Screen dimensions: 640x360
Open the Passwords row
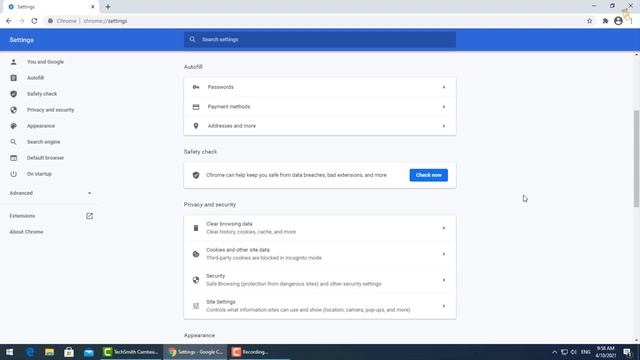[x=320, y=87]
